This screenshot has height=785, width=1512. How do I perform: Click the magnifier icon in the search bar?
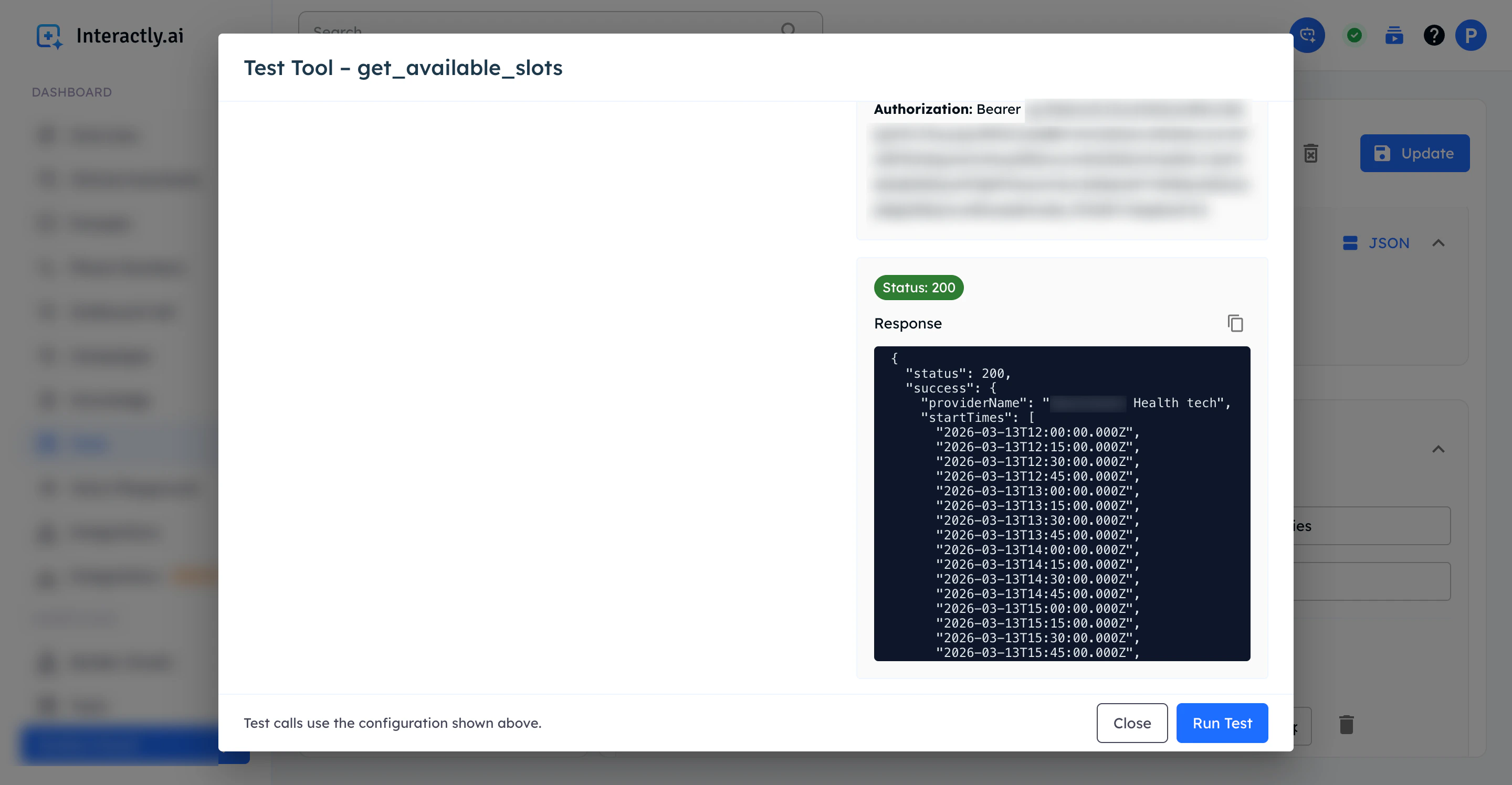coord(788,29)
